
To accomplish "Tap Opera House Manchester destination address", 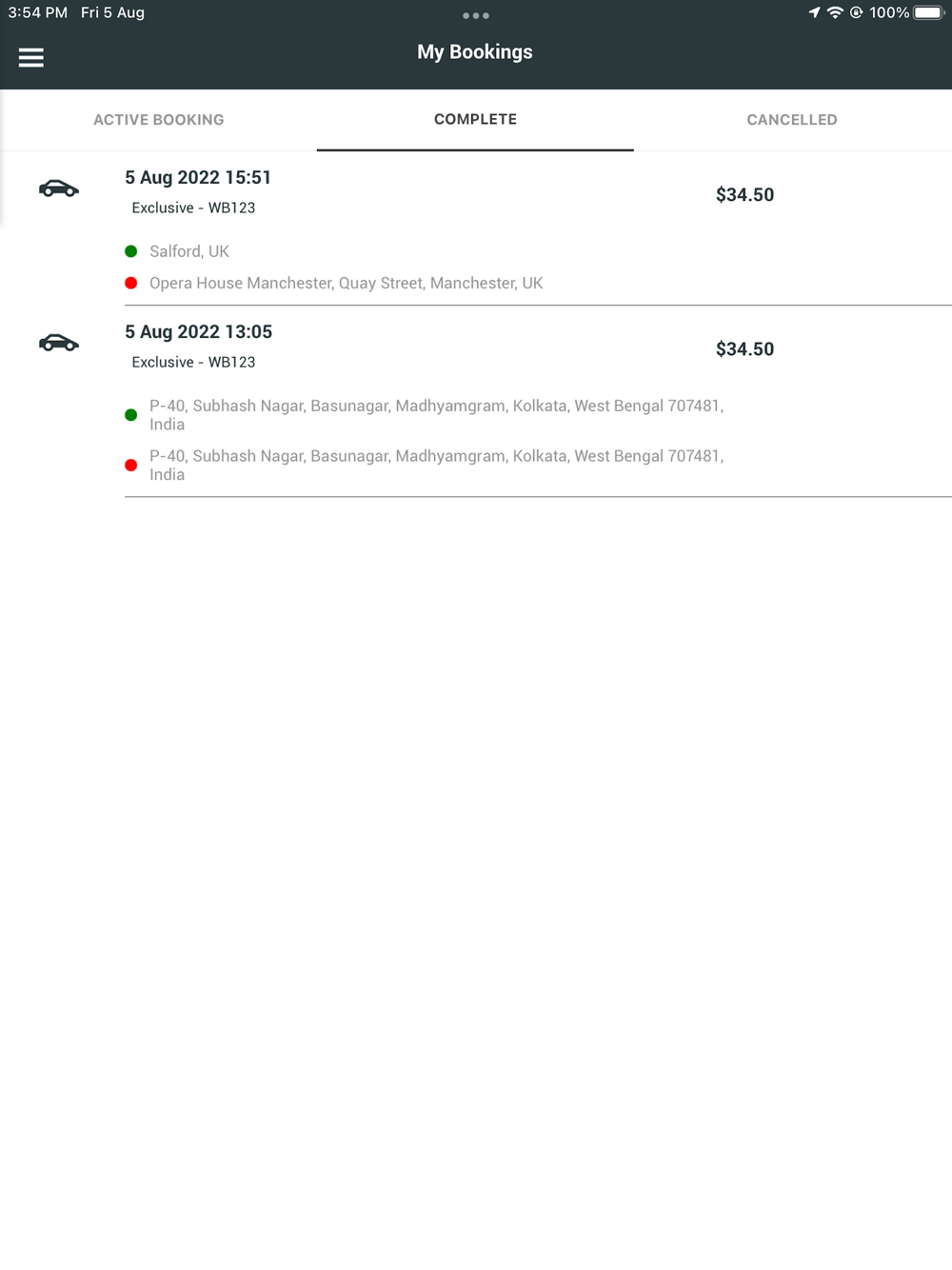I will (x=346, y=283).
